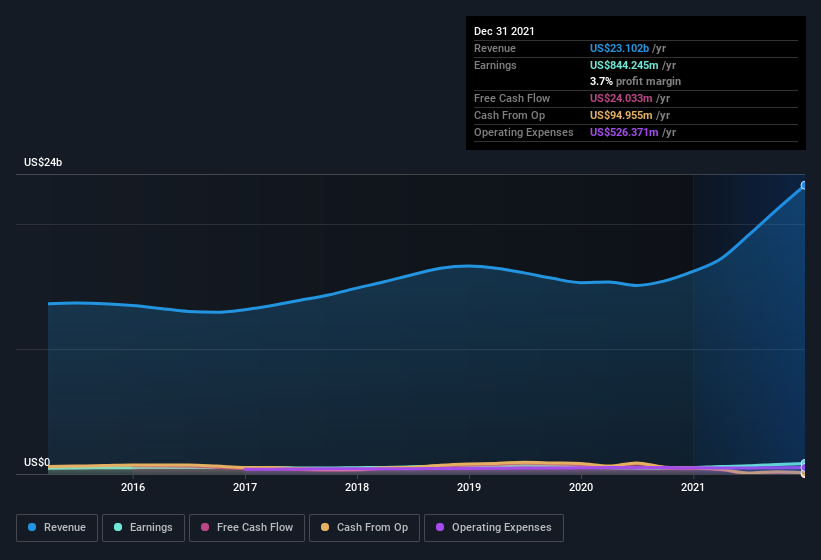Click the 2021 x-axis label
The width and height of the screenshot is (821, 560).
click(x=693, y=487)
